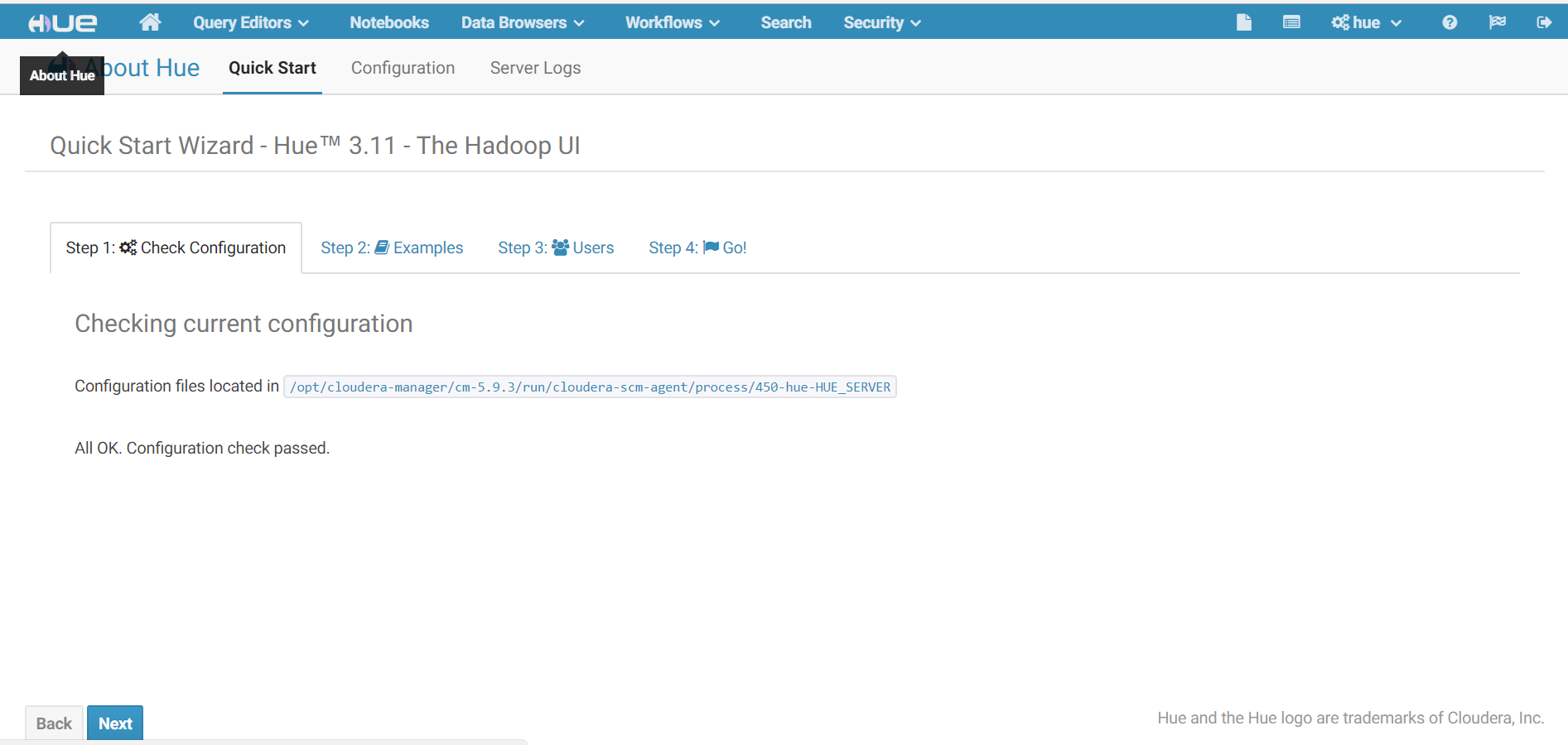Click the 'Checking current configuration' heading

tap(244, 324)
